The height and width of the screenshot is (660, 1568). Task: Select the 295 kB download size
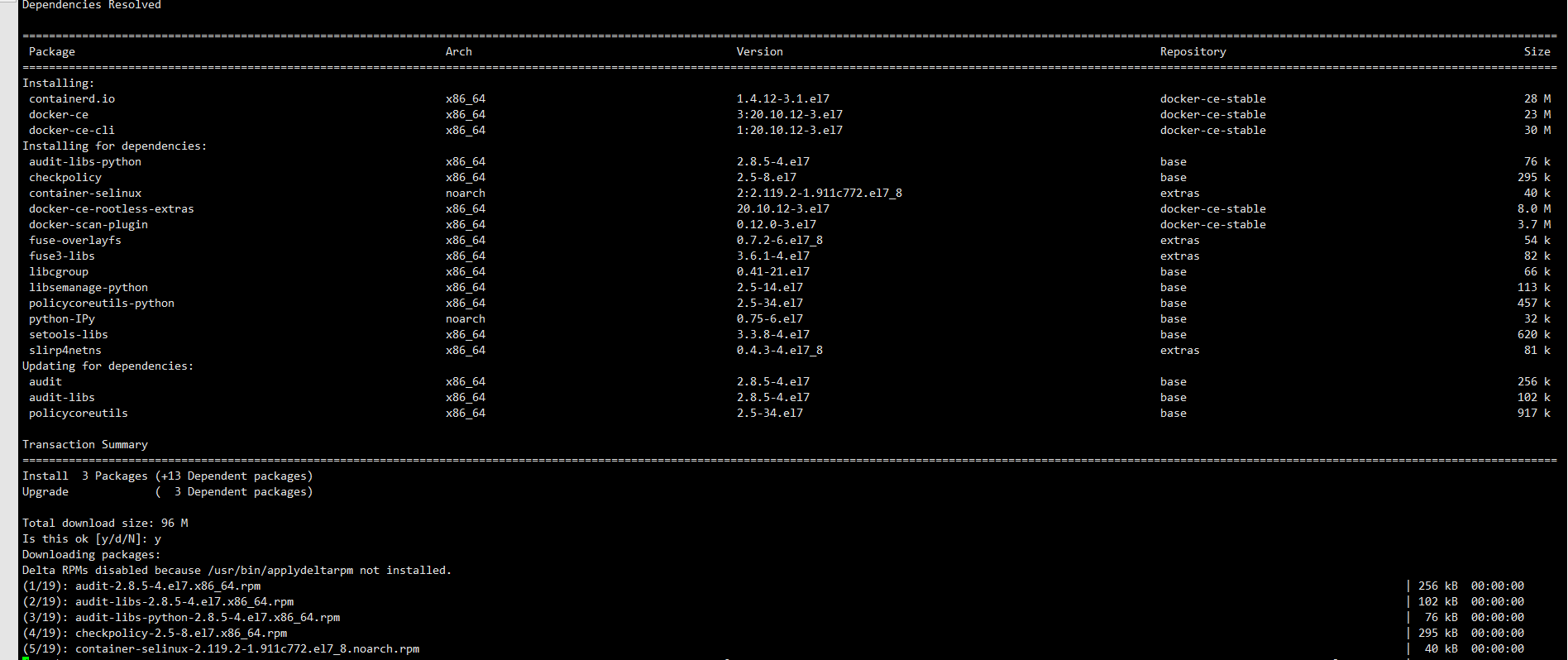[1438, 633]
